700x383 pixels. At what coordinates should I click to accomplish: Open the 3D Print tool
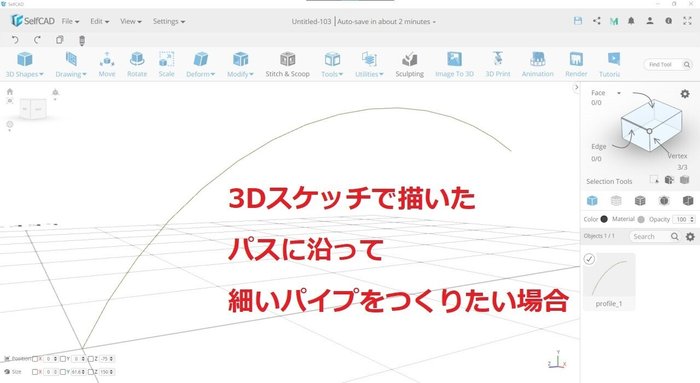point(498,65)
